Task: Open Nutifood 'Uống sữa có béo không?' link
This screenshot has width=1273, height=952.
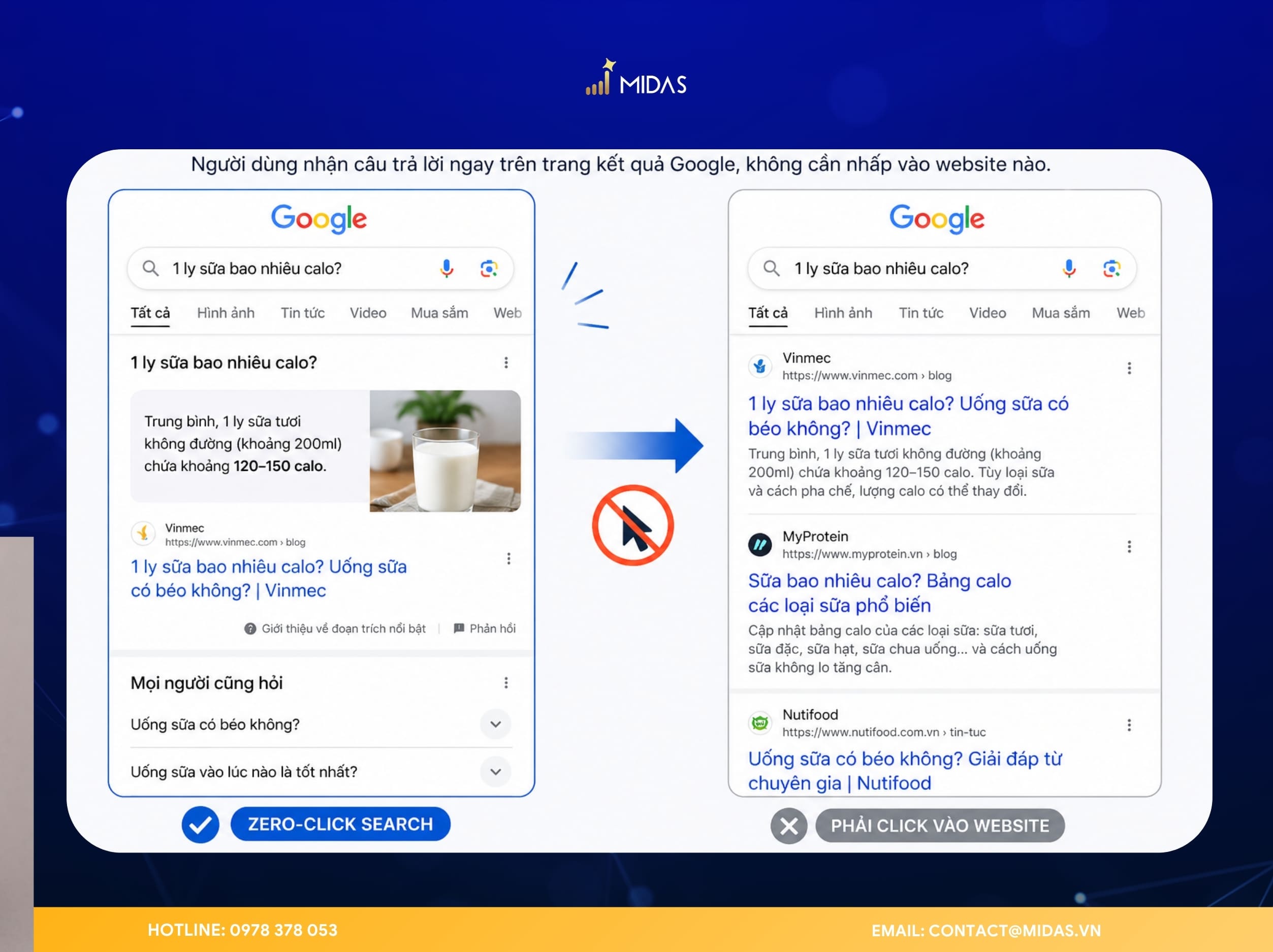Action: click(905, 771)
